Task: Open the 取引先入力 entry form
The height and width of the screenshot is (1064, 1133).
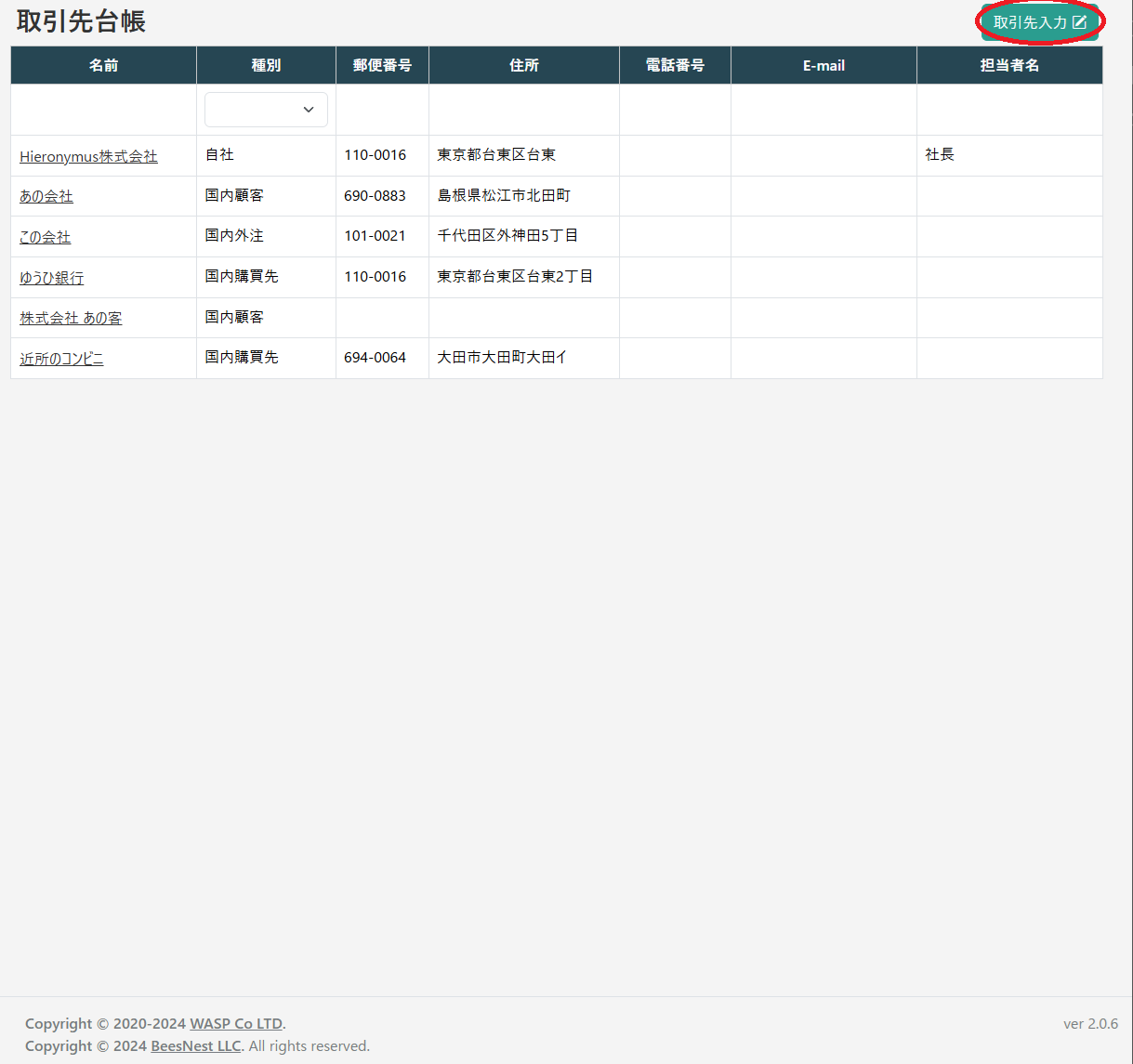Action: tap(1032, 21)
